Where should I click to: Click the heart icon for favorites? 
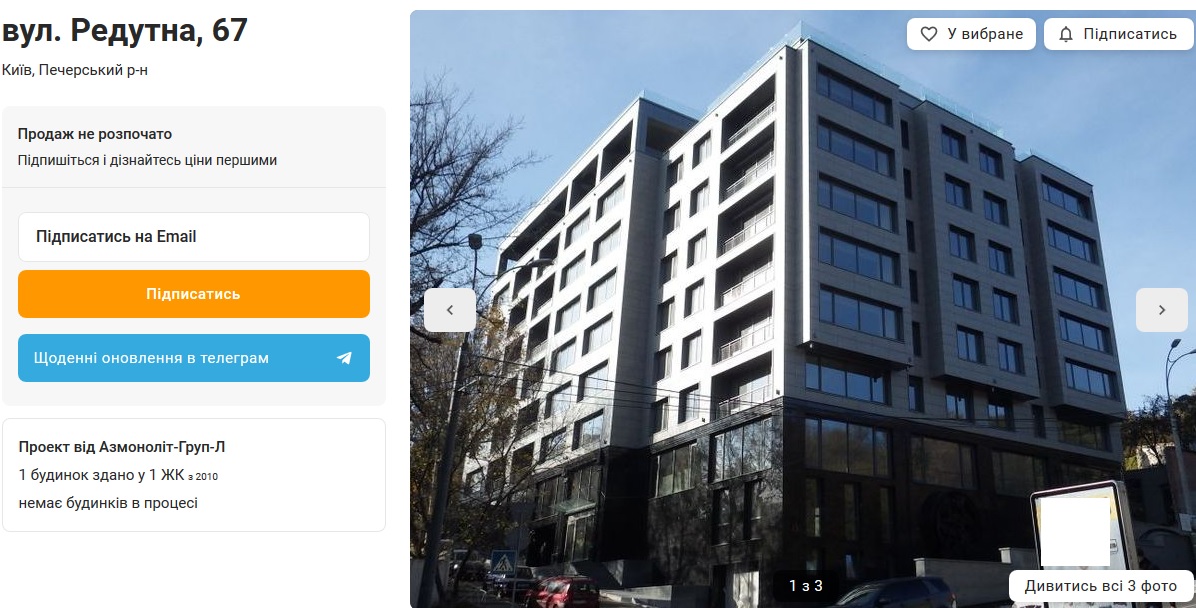[928, 34]
